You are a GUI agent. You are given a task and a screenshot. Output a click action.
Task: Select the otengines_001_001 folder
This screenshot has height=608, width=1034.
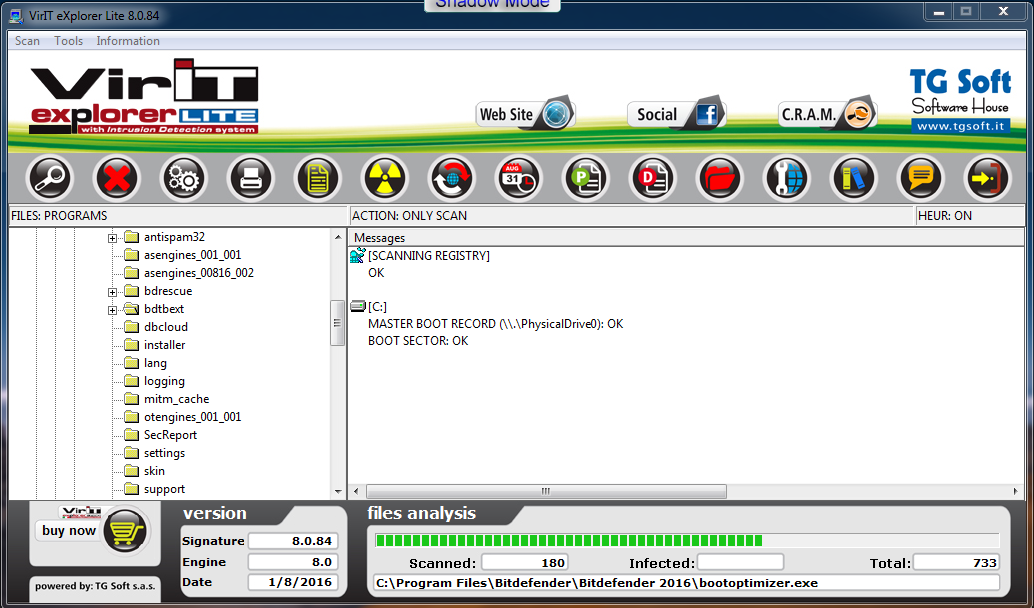point(193,417)
